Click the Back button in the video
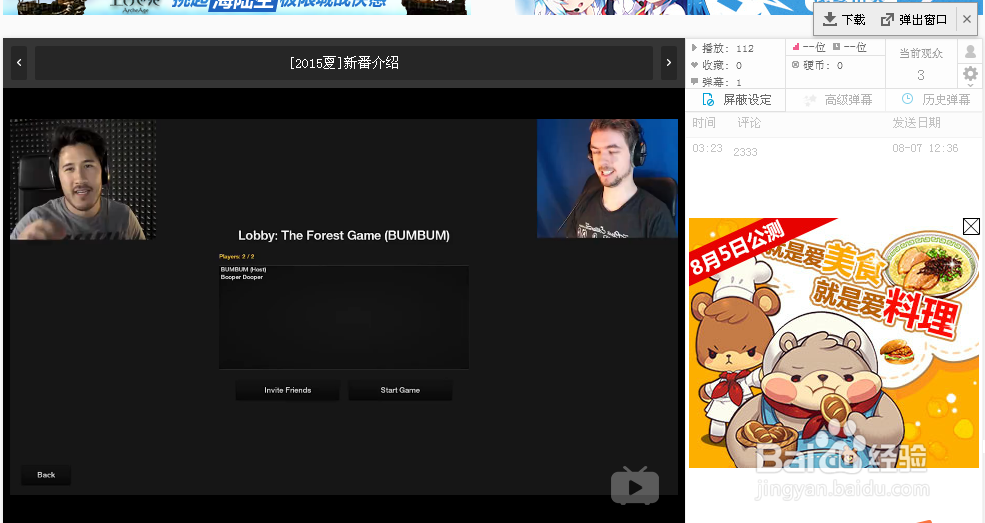Image resolution: width=985 pixels, height=523 pixels. pos(46,475)
